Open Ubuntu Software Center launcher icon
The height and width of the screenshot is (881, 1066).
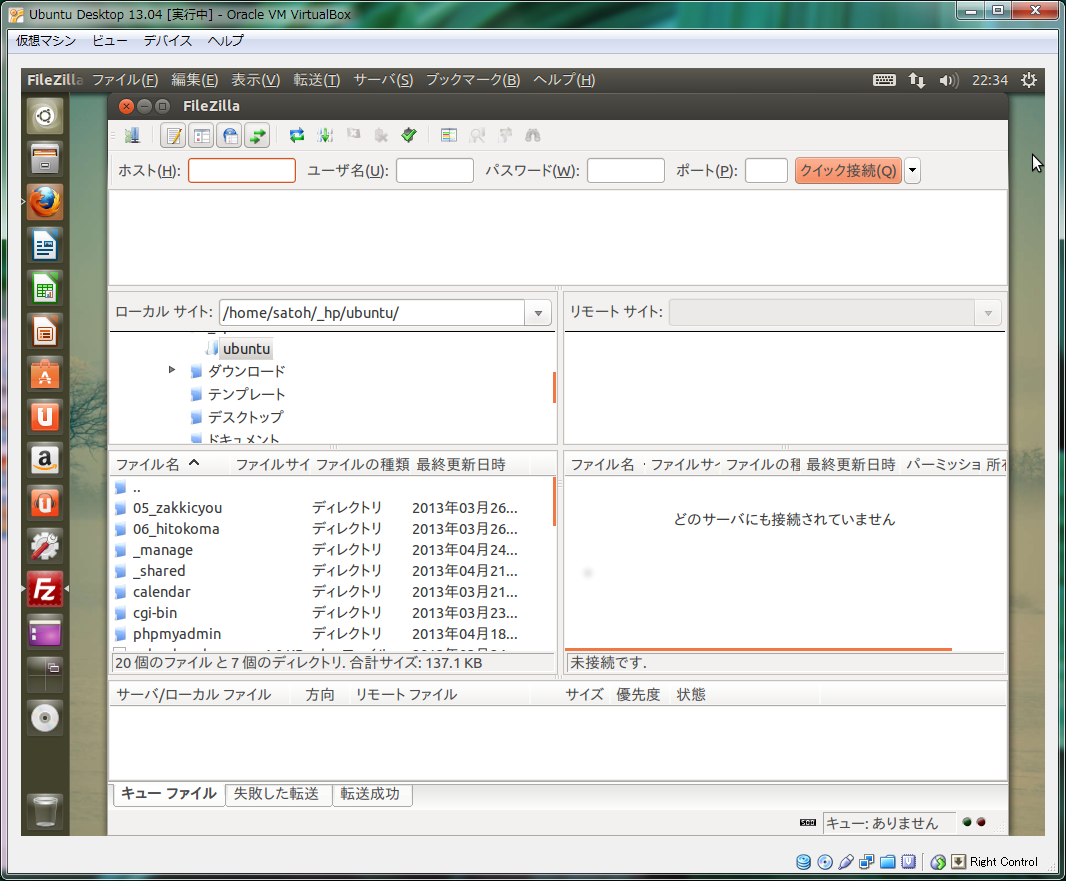click(x=45, y=375)
